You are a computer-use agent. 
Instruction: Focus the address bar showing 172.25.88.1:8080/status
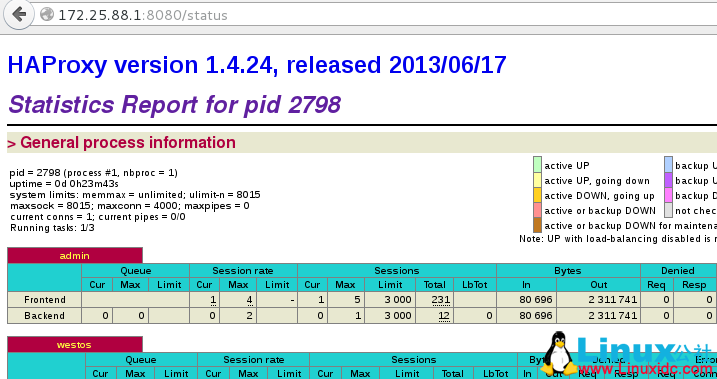point(375,15)
